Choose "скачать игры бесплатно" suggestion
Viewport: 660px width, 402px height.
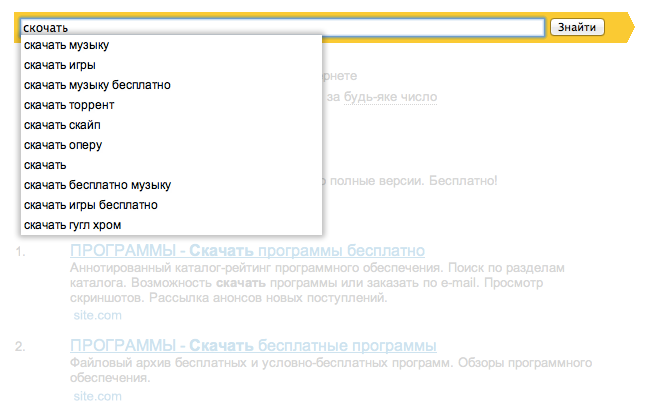coord(91,205)
